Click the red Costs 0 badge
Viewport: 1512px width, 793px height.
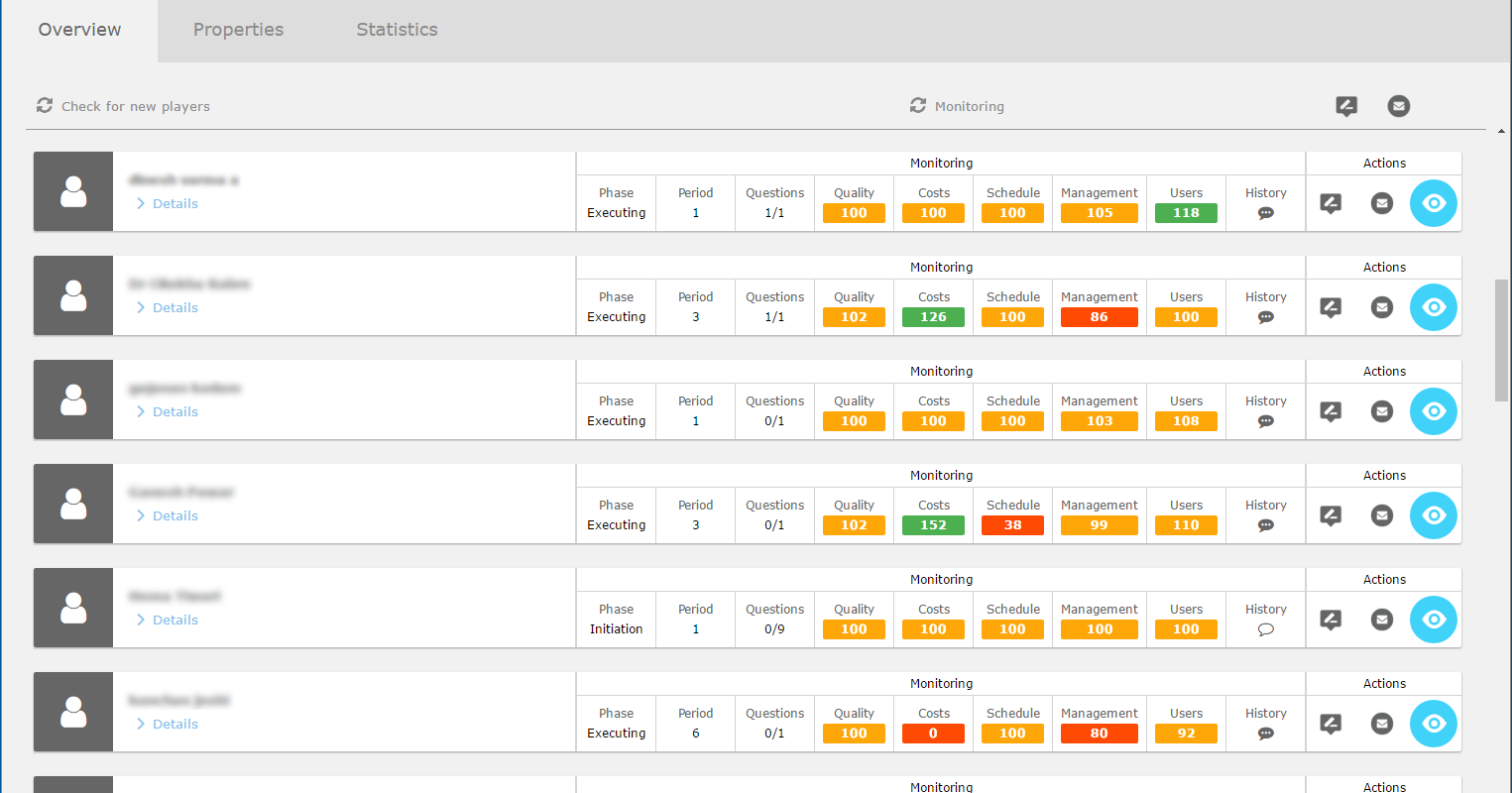click(933, 734)
